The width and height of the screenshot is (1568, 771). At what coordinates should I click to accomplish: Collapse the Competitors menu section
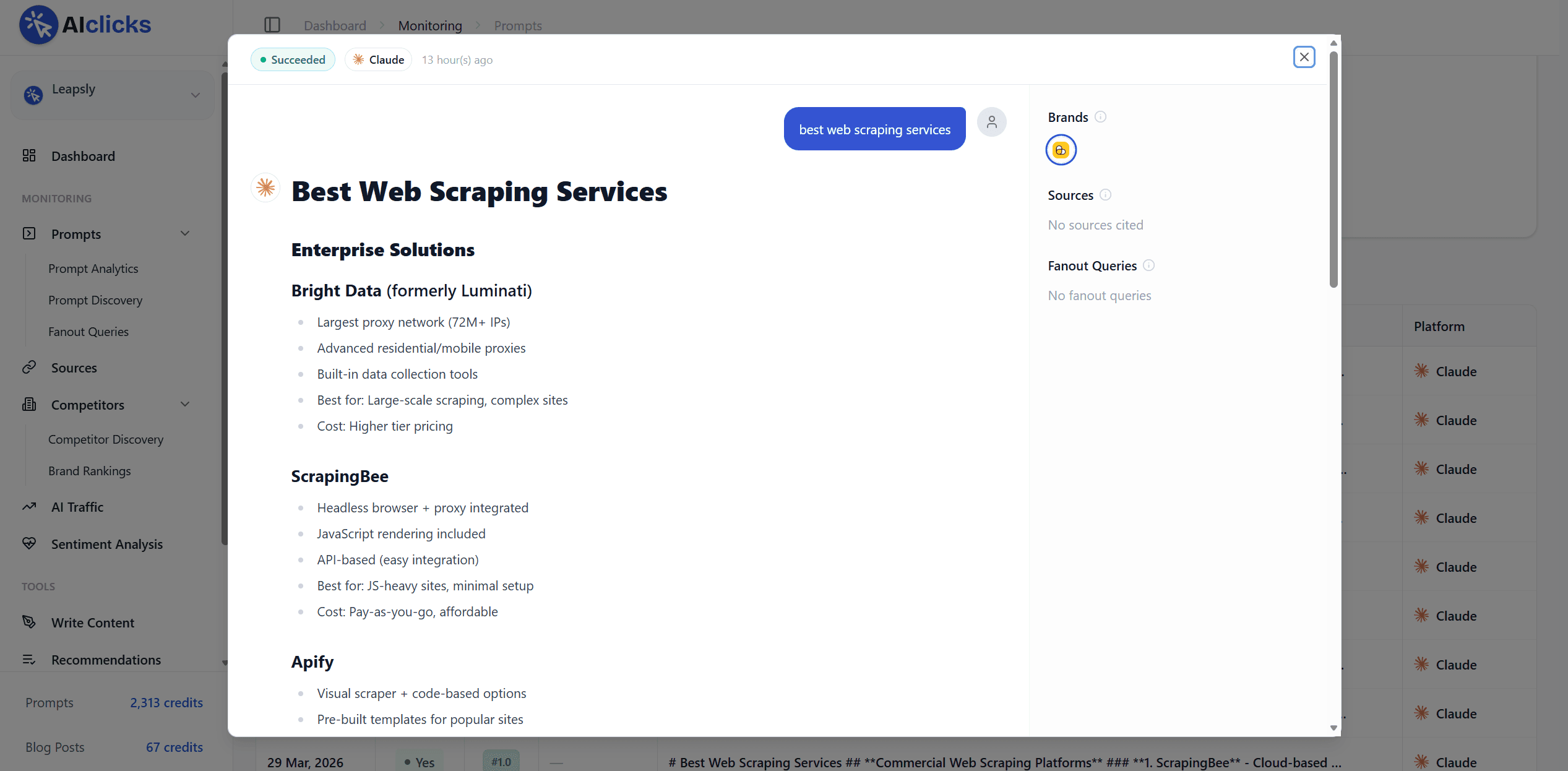click(x=184, y=405)
